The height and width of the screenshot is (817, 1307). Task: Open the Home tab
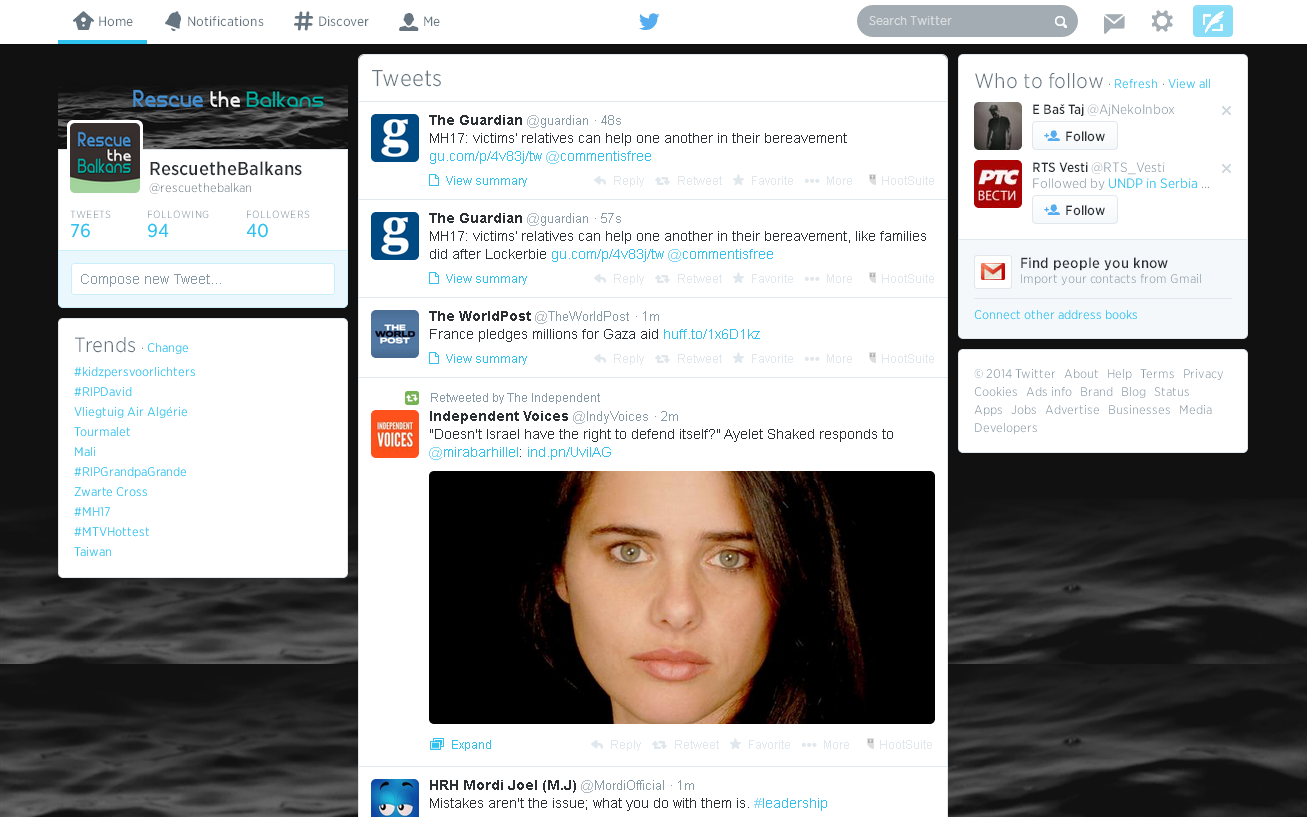tap(103, 21)
